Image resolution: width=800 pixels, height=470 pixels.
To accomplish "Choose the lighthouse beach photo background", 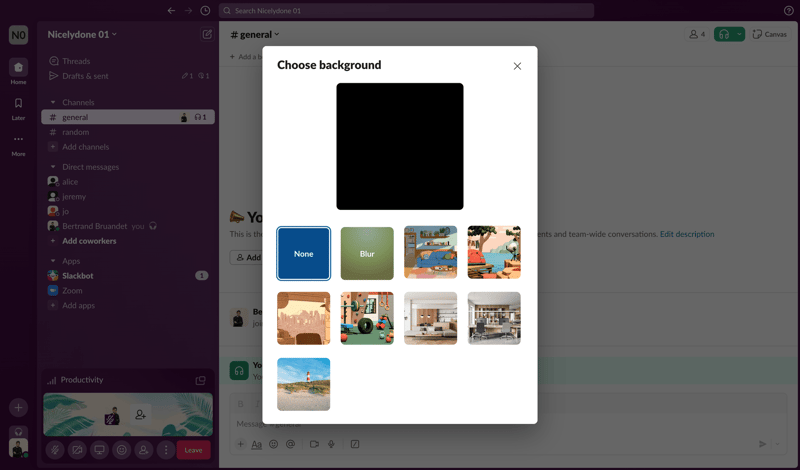I will (304, 384).
